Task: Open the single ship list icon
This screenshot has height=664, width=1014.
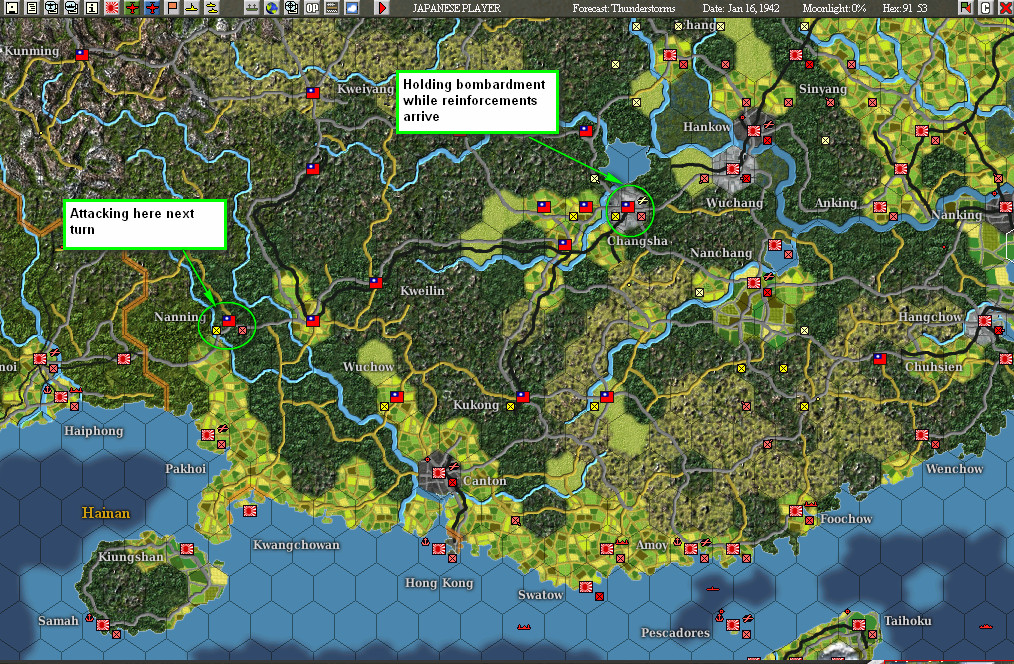Action: 192,8
